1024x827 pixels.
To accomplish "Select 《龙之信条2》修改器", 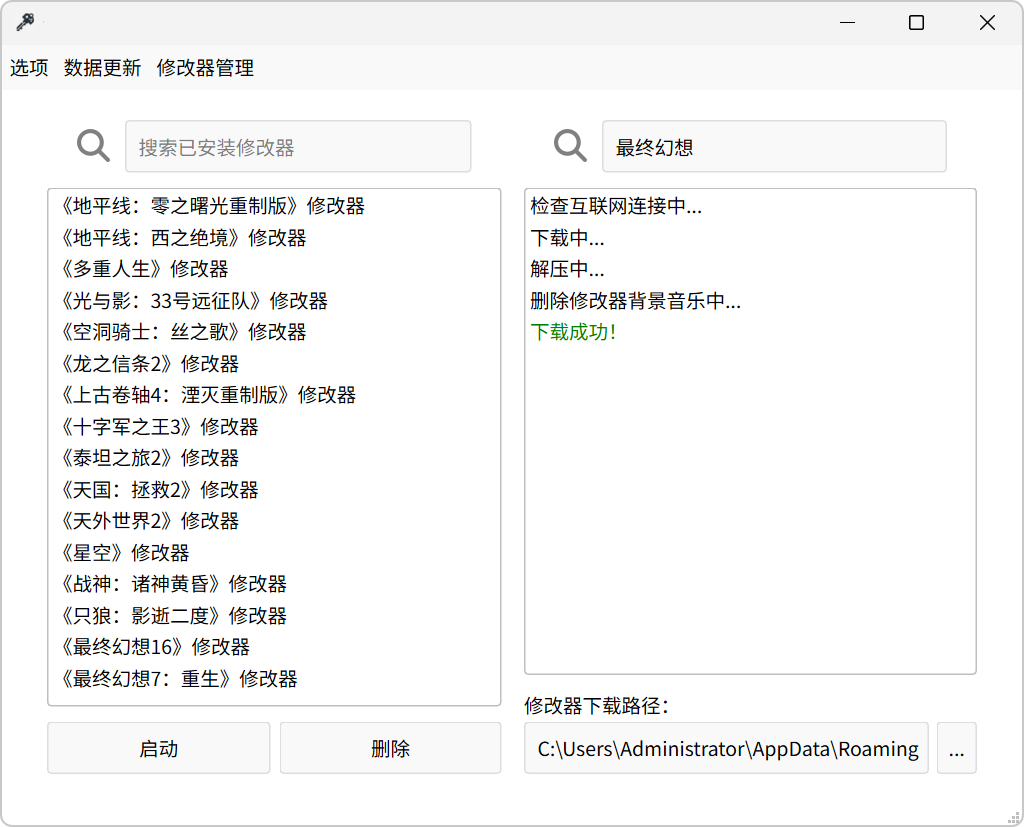I will [x=274, y=364].
